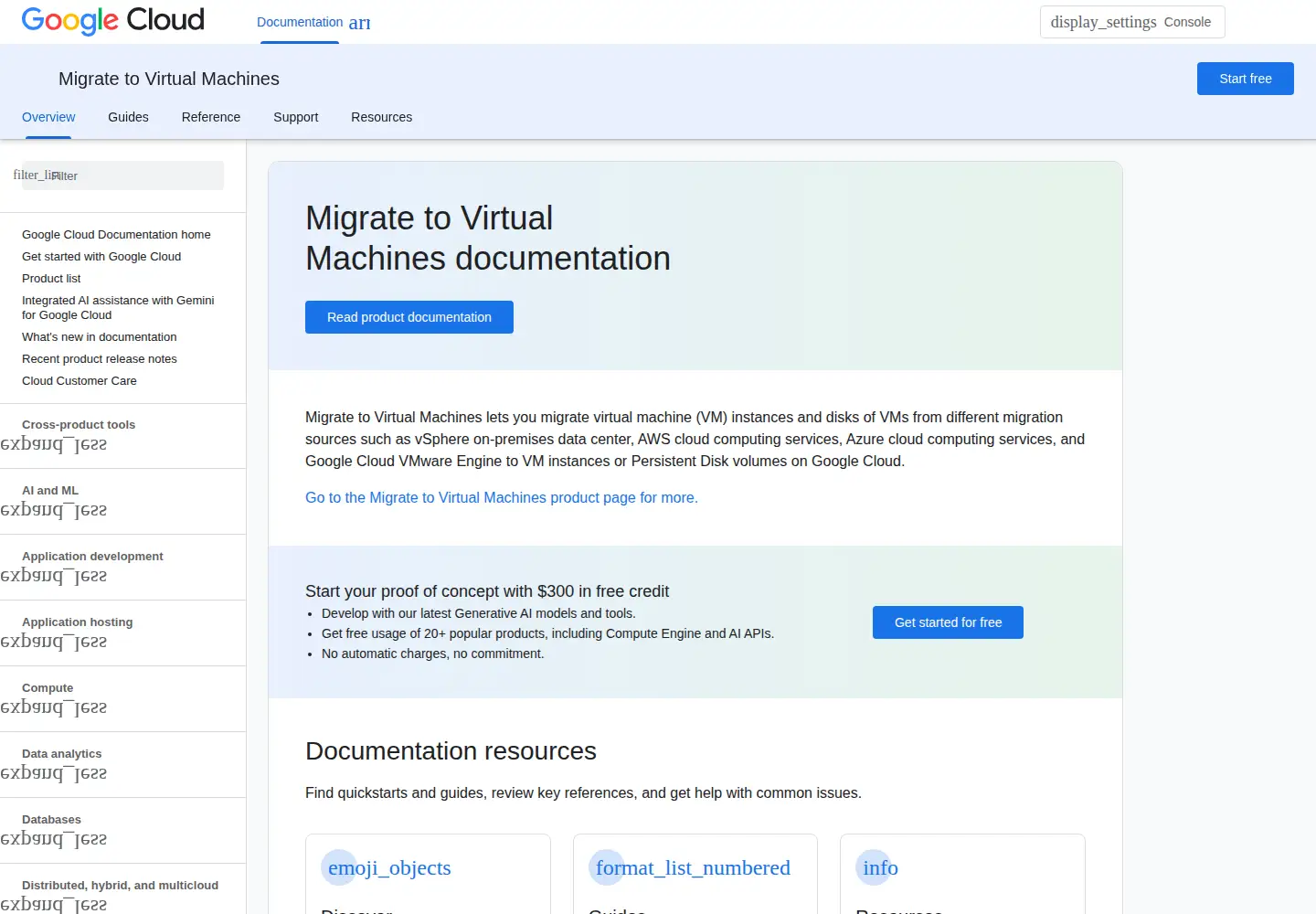Image resolution: width=1316 pixels, height=914 pixels.
Task: Click the Filter input field
Action: [123, 175]
